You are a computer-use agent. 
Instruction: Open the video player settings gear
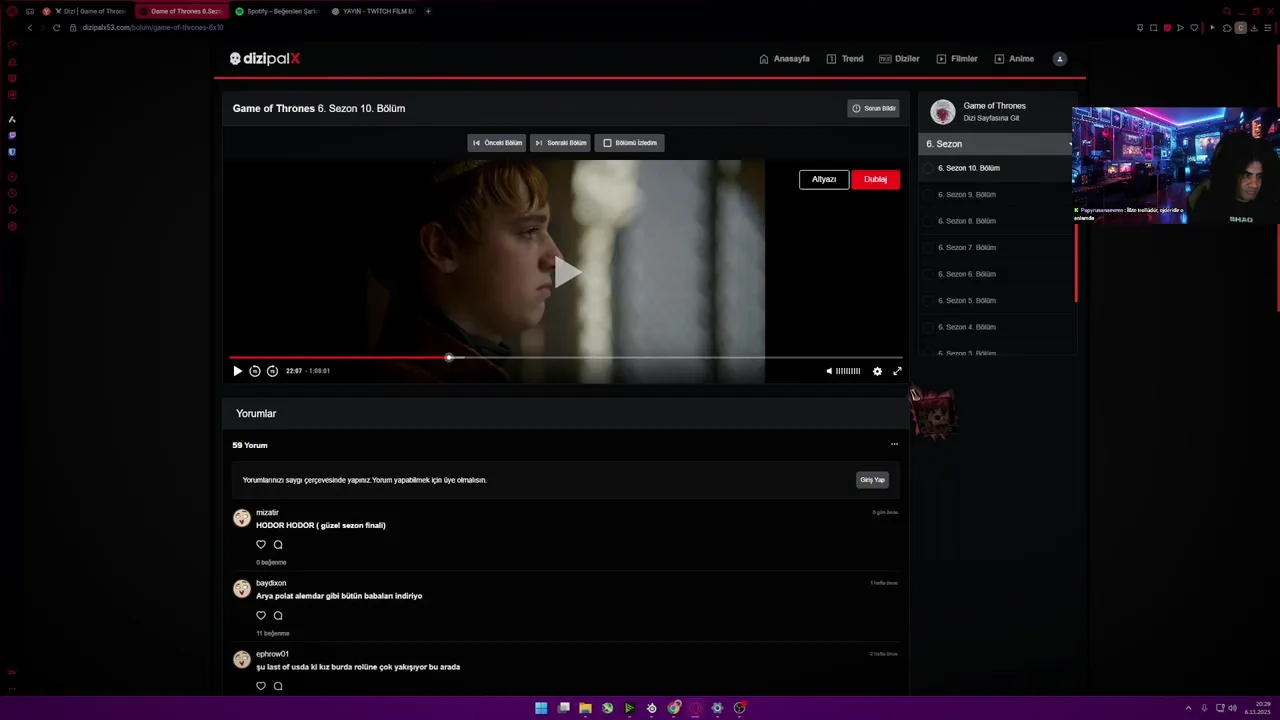[877, 371]
